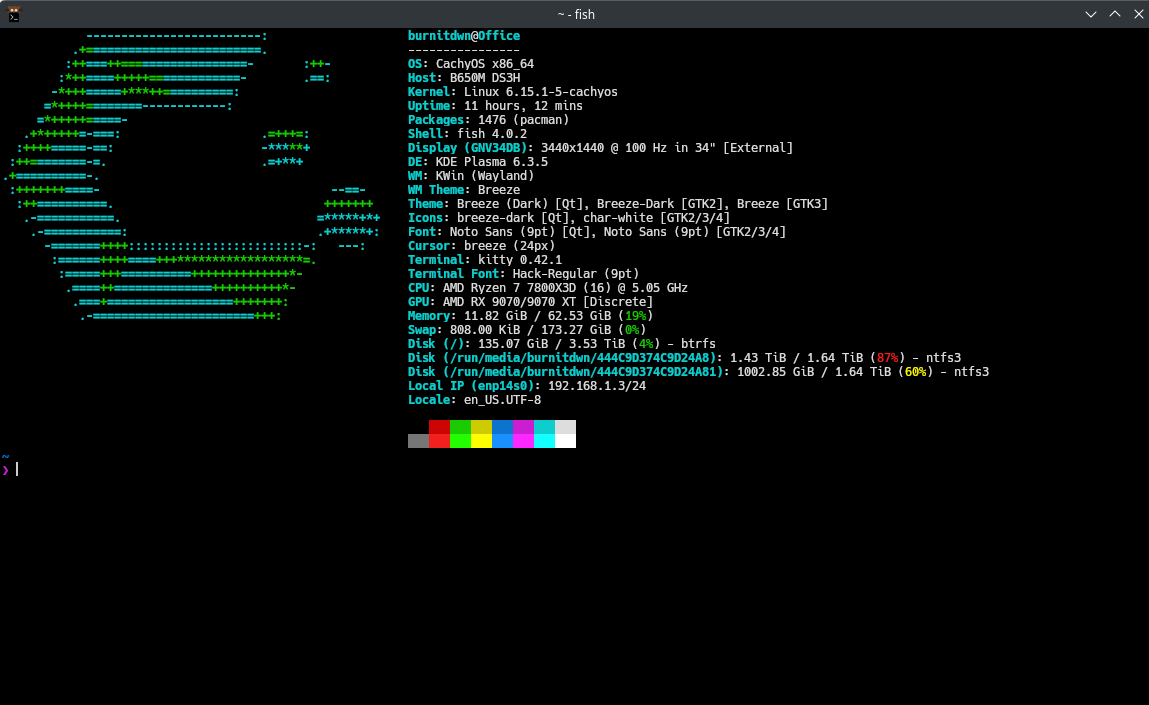Click the Icons breeze-dark line

(569, 218)
